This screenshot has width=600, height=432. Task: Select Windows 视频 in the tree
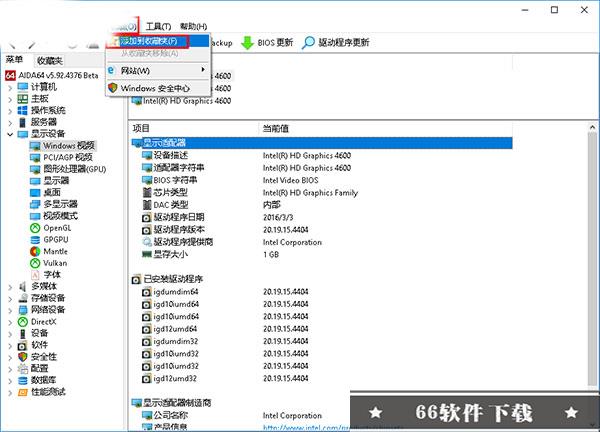(62, 145)
